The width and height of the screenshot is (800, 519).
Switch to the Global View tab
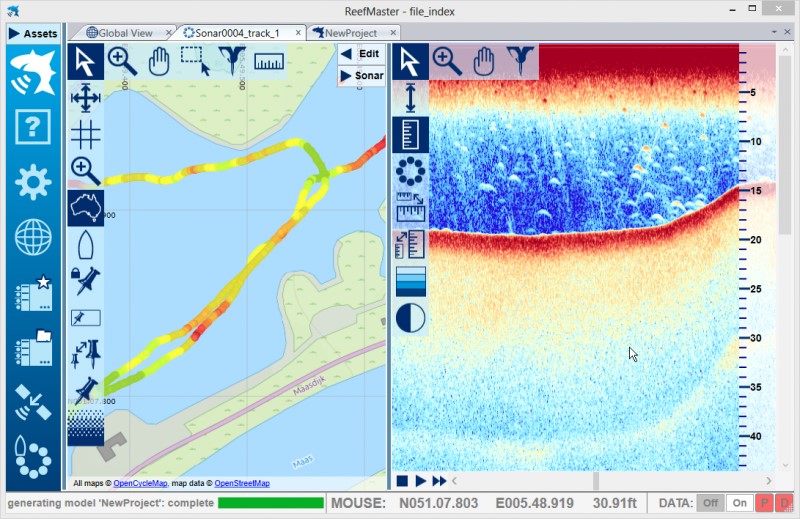(x=119, y=33)
